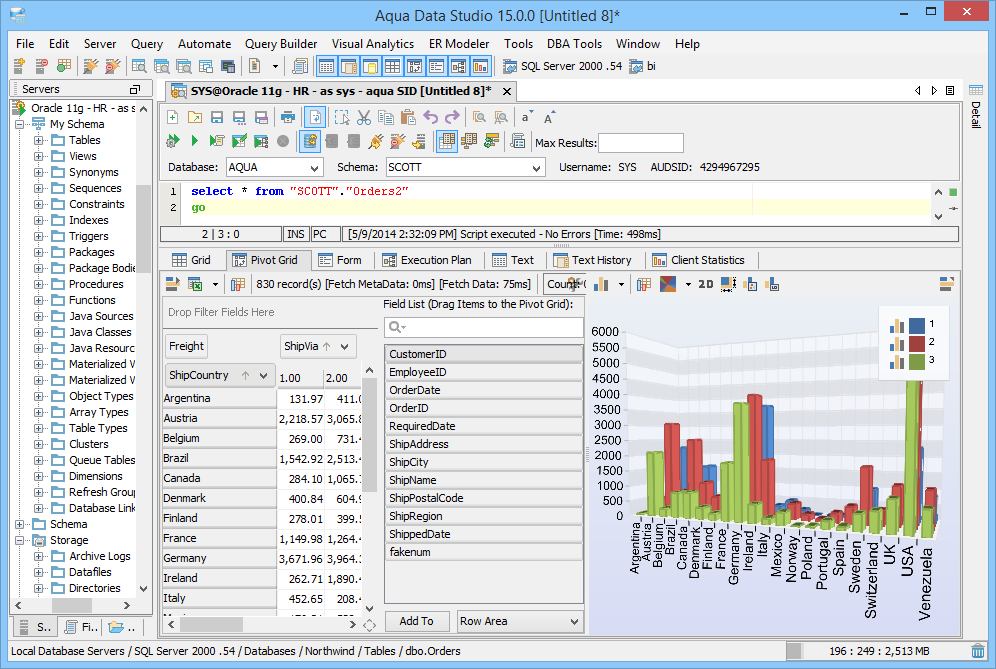Click the Save file icon
996x669 pixels.
pyautogui.click(x=217, y=117)
